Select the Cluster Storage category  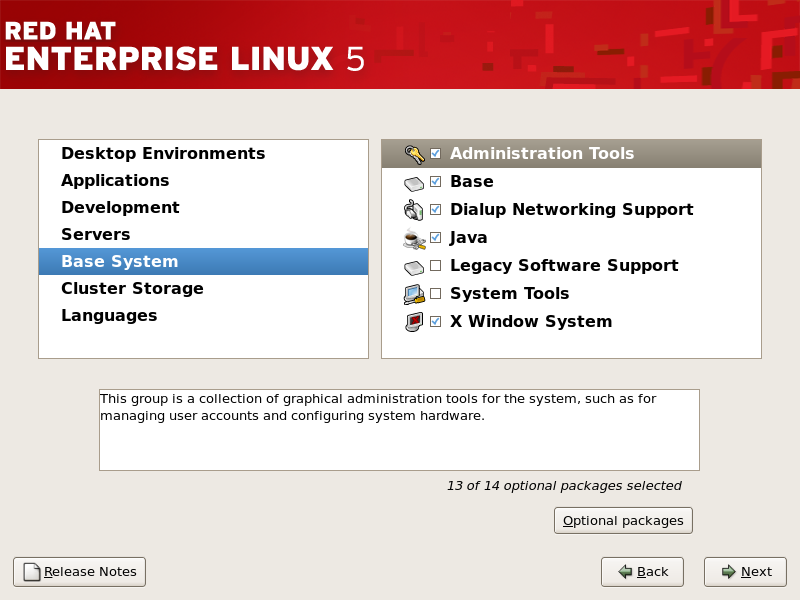tap(131, 288)
